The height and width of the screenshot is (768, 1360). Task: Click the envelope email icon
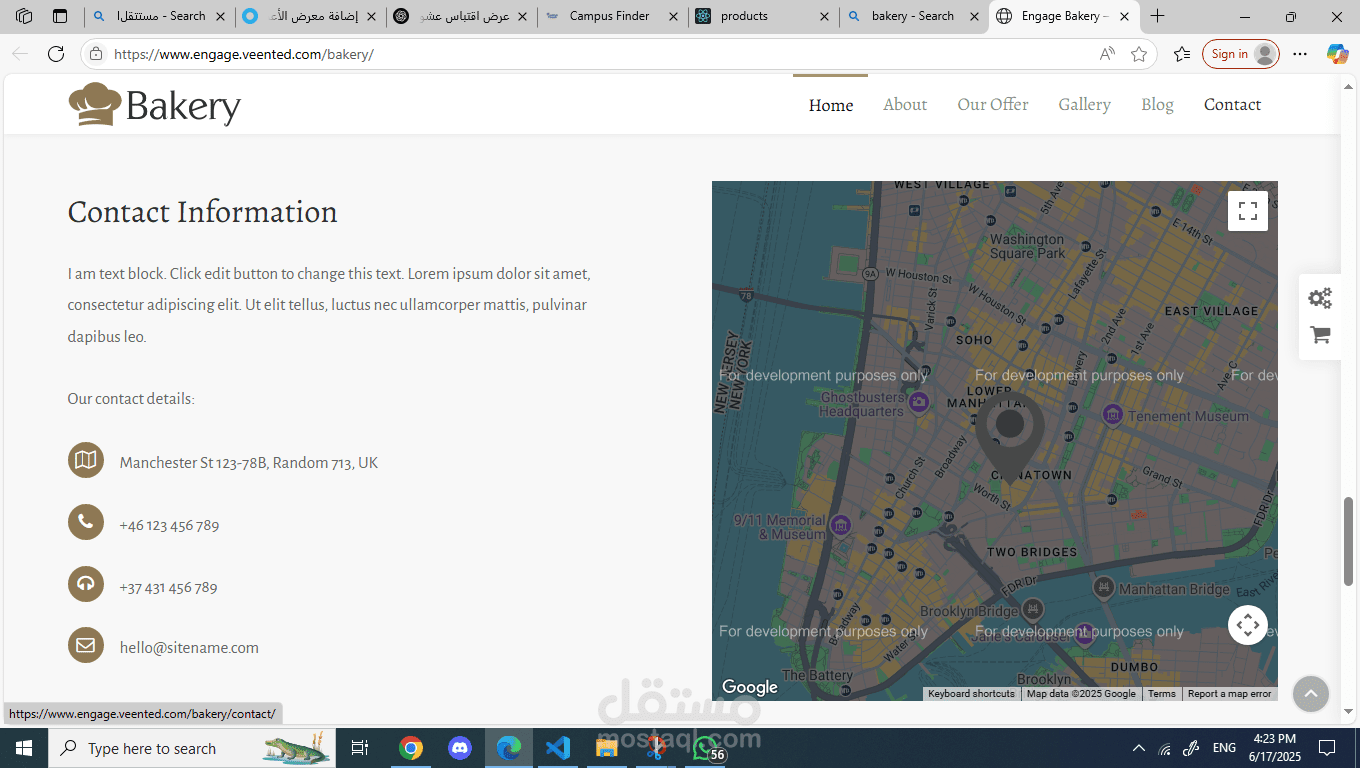(x=86, y=645)
